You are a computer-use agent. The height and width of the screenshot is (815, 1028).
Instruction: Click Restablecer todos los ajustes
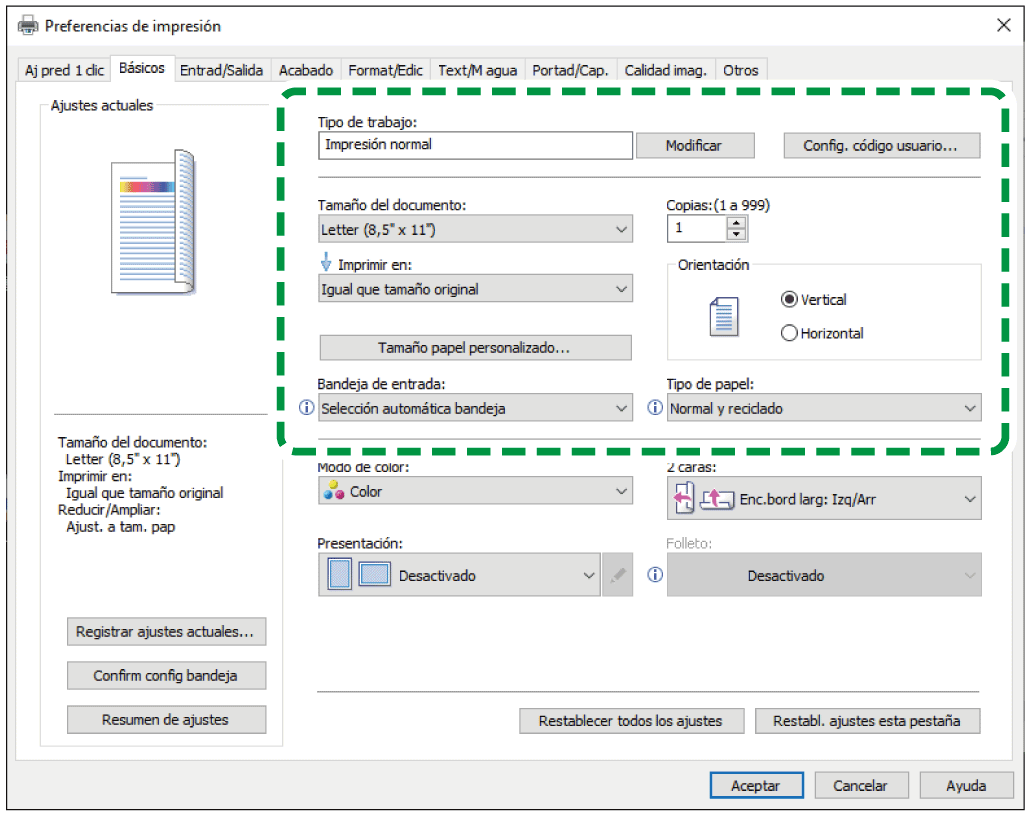click(630, 720)
